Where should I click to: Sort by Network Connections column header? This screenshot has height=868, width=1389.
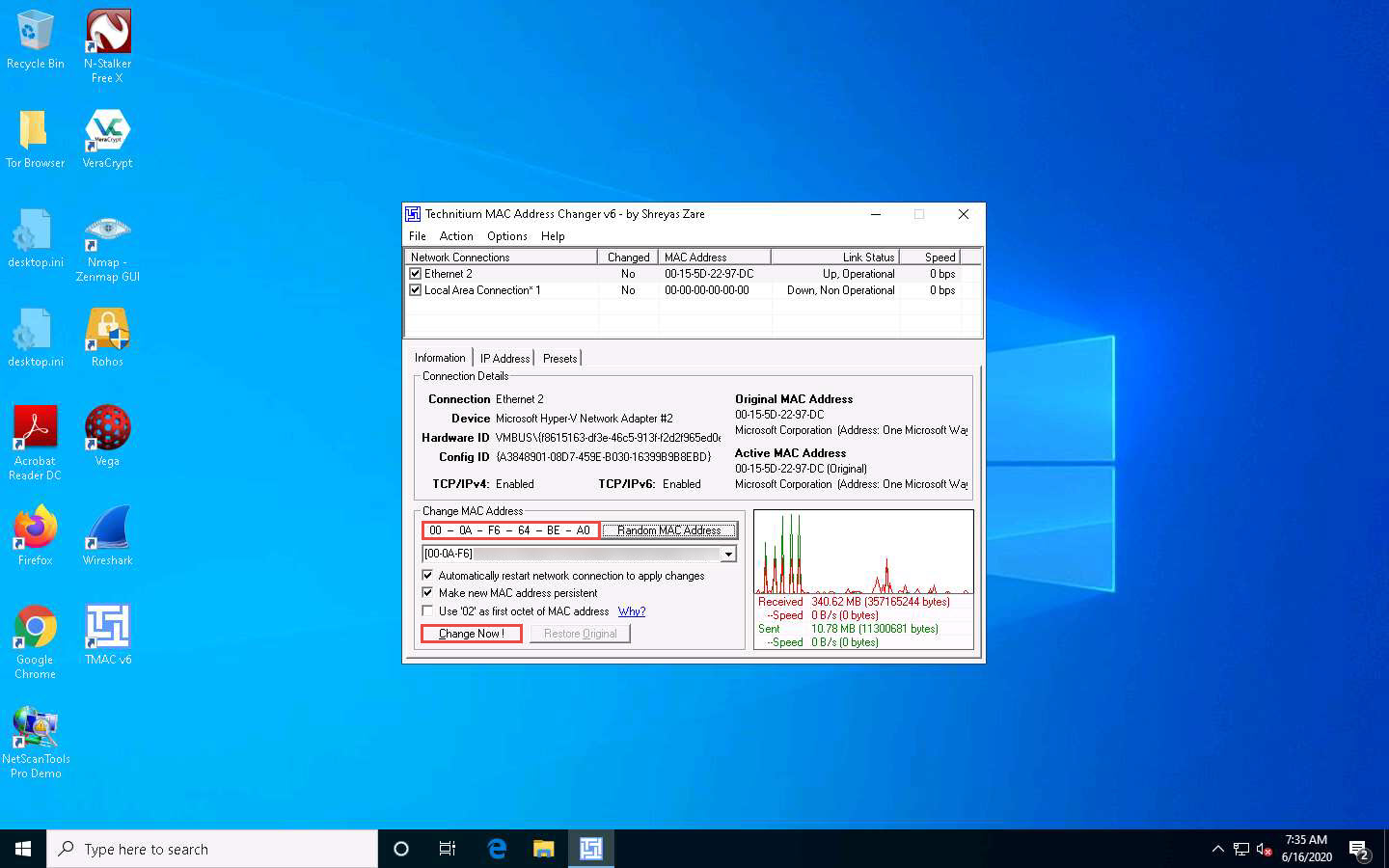tap(501, 258)
